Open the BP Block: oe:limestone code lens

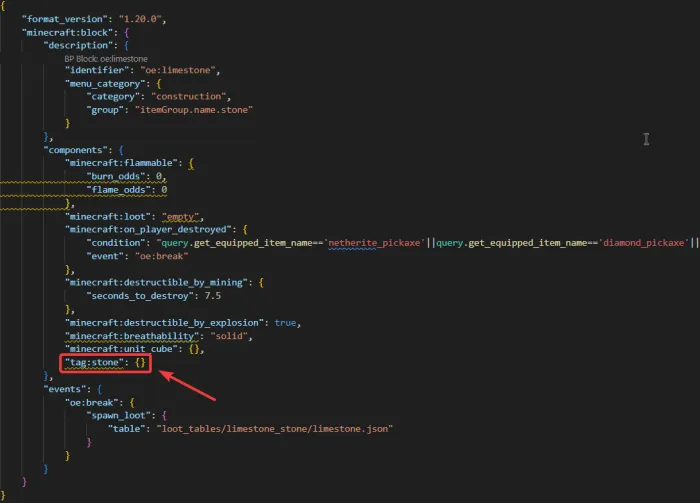106,59
